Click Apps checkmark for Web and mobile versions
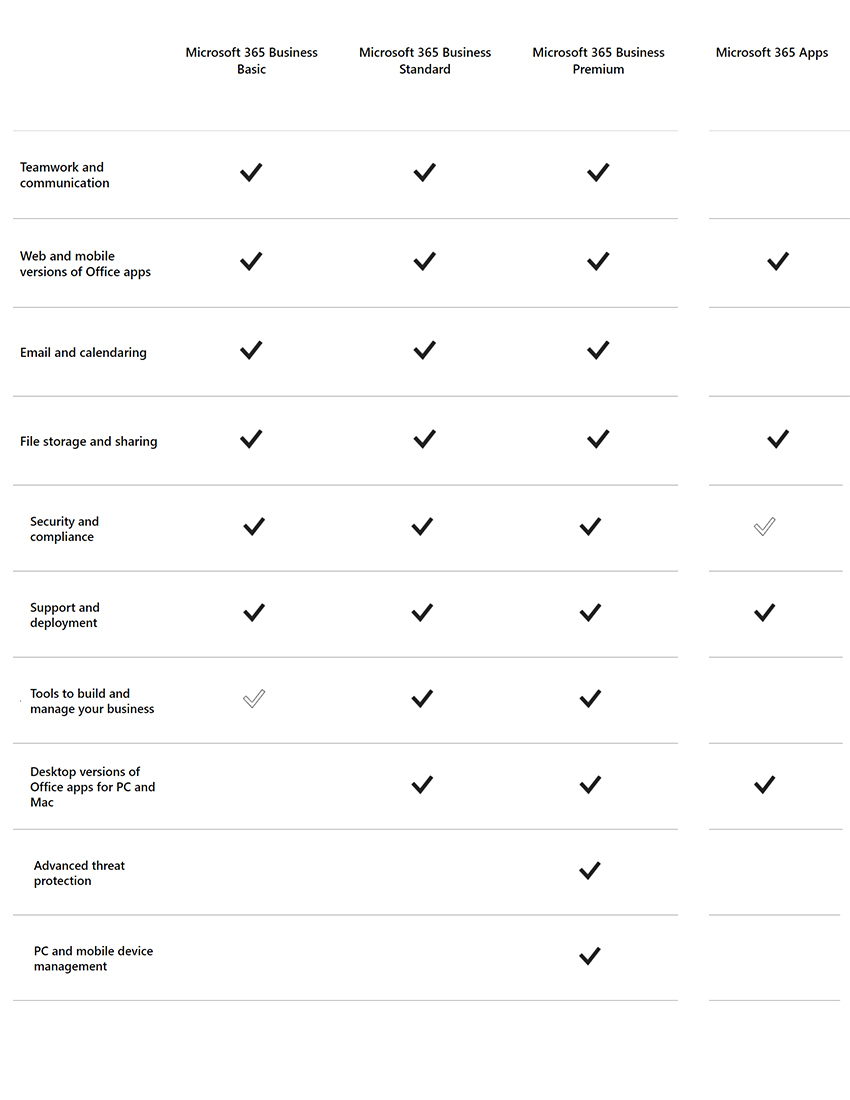Viewport: 850px width, 1100px height. 778,262
